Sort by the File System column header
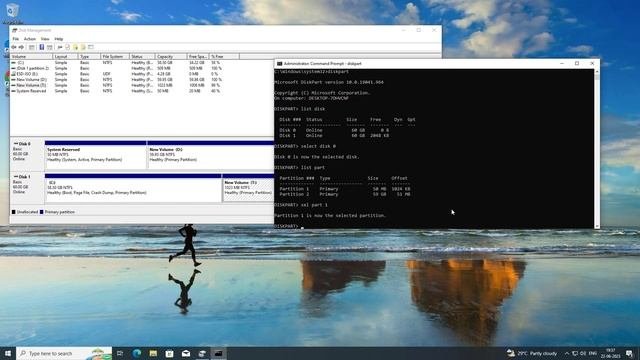640x360 pixels. pos(115,56)
